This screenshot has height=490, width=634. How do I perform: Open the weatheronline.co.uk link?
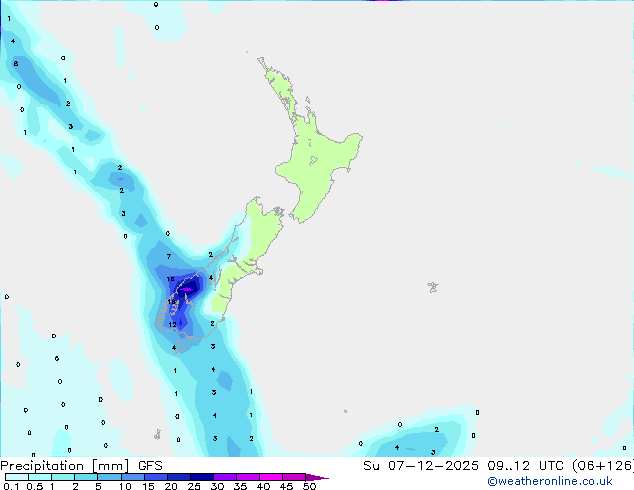pyautogui.click(x=550, y=481)
